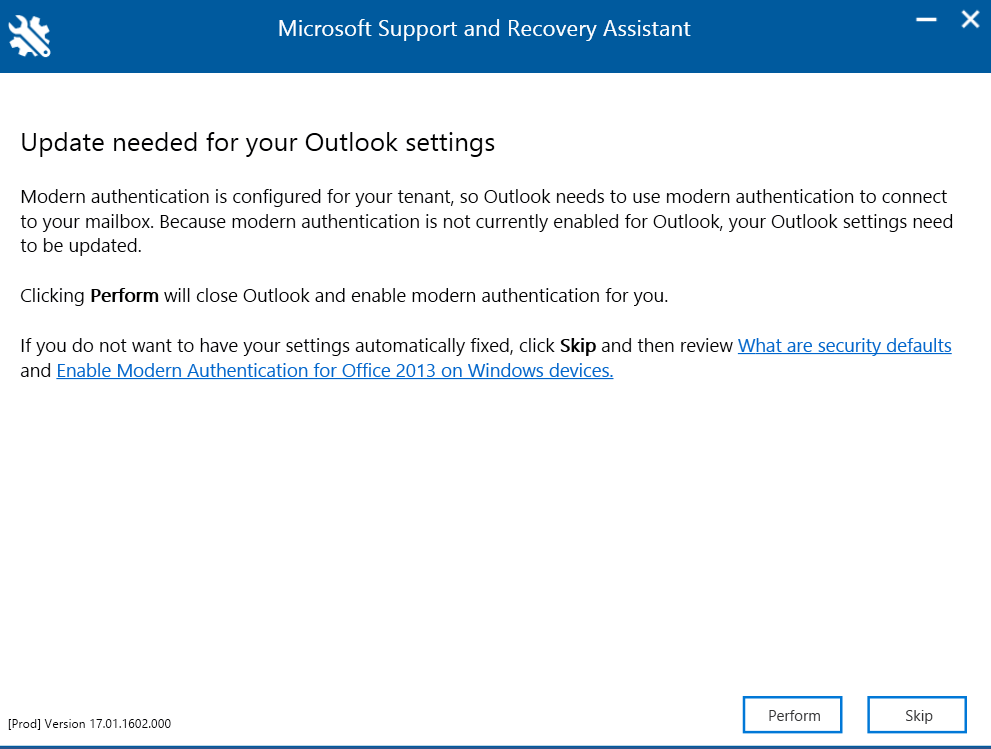Select the Microsoft Support and Recovery Assistant title text
Screen dimensions: 991x749
tap(485, 28)
